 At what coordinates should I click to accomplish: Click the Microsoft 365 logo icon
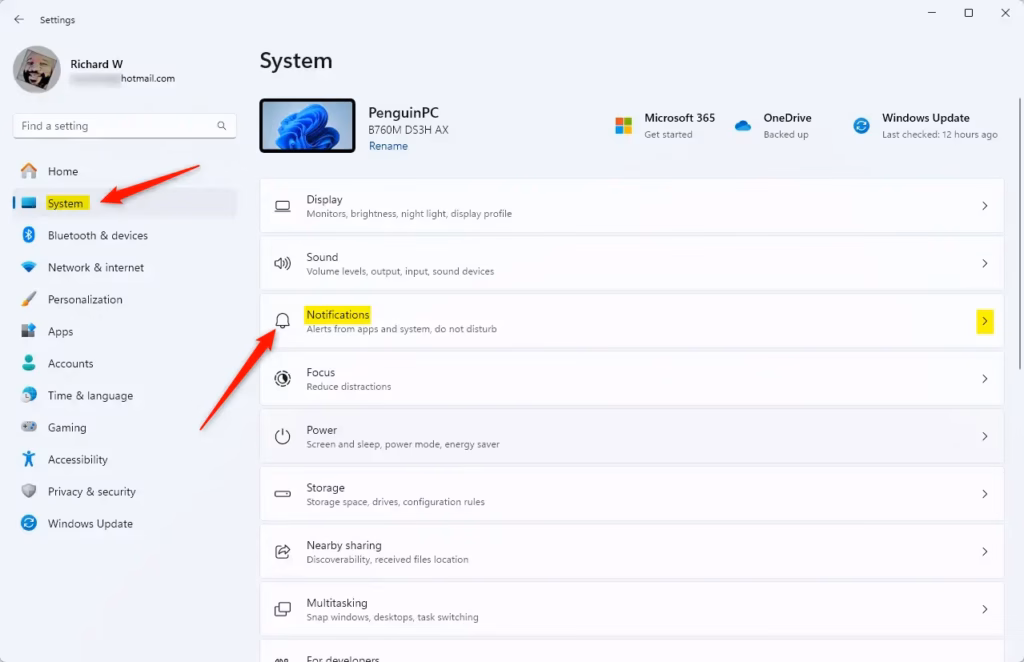[624, 125]
